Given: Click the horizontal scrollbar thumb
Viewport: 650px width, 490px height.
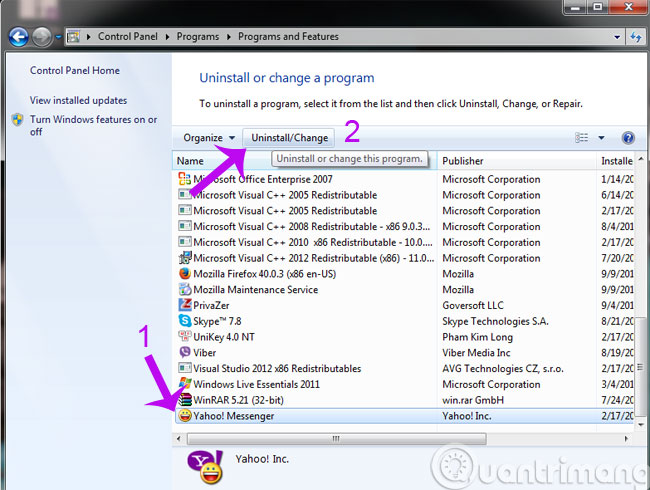Looking at the screenshot, I should coord(336,438).
